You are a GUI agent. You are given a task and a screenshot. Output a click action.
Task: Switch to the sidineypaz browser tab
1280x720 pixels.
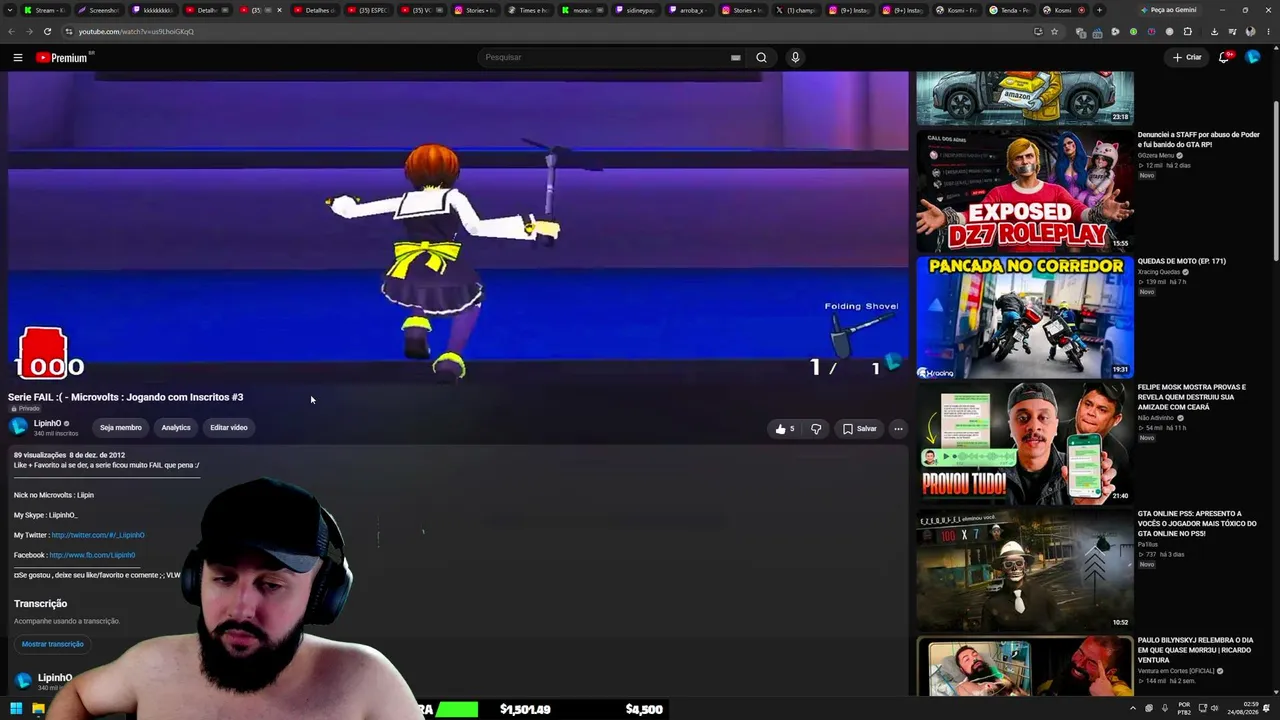tap(636, 10)
